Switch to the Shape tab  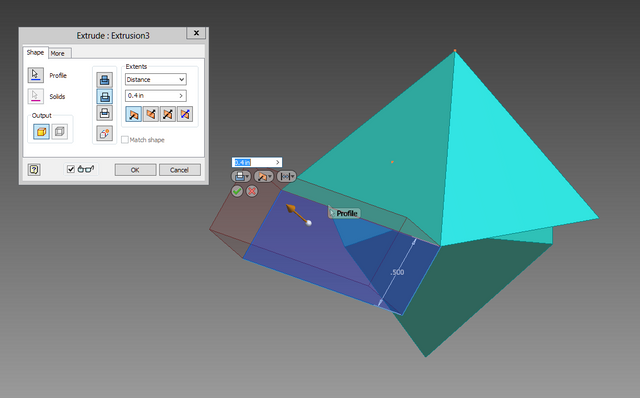click(35, 52)
